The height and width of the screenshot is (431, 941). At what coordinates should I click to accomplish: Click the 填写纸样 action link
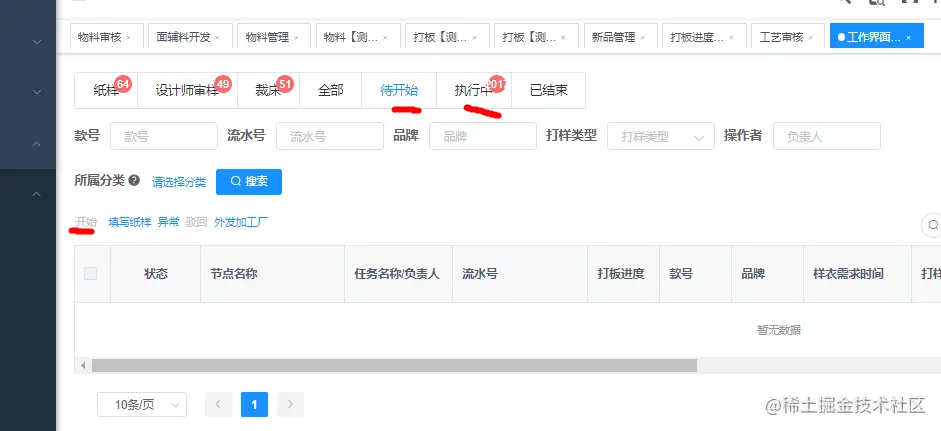[x=130, y=222]
